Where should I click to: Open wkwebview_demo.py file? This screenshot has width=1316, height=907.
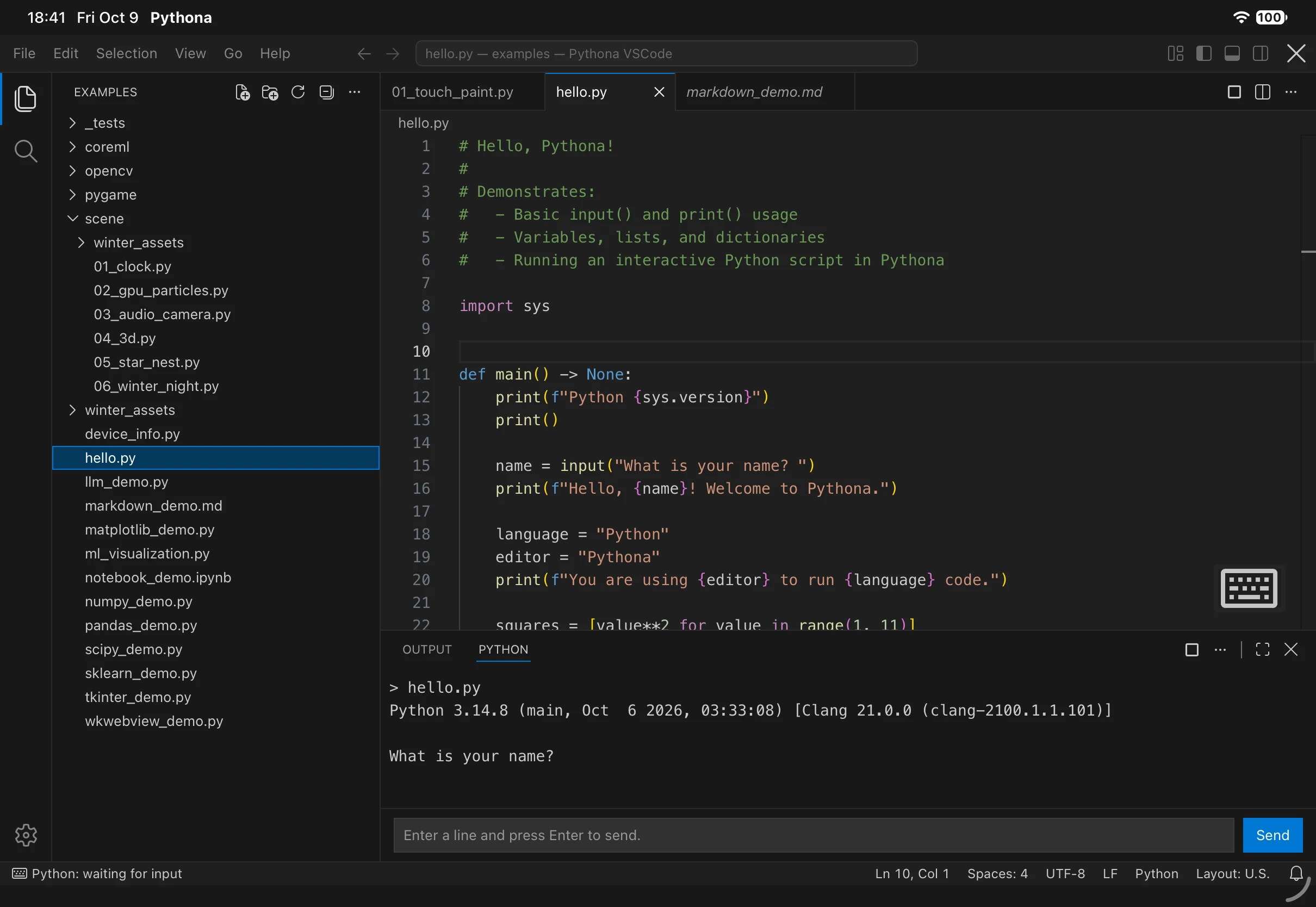point(216,720)
